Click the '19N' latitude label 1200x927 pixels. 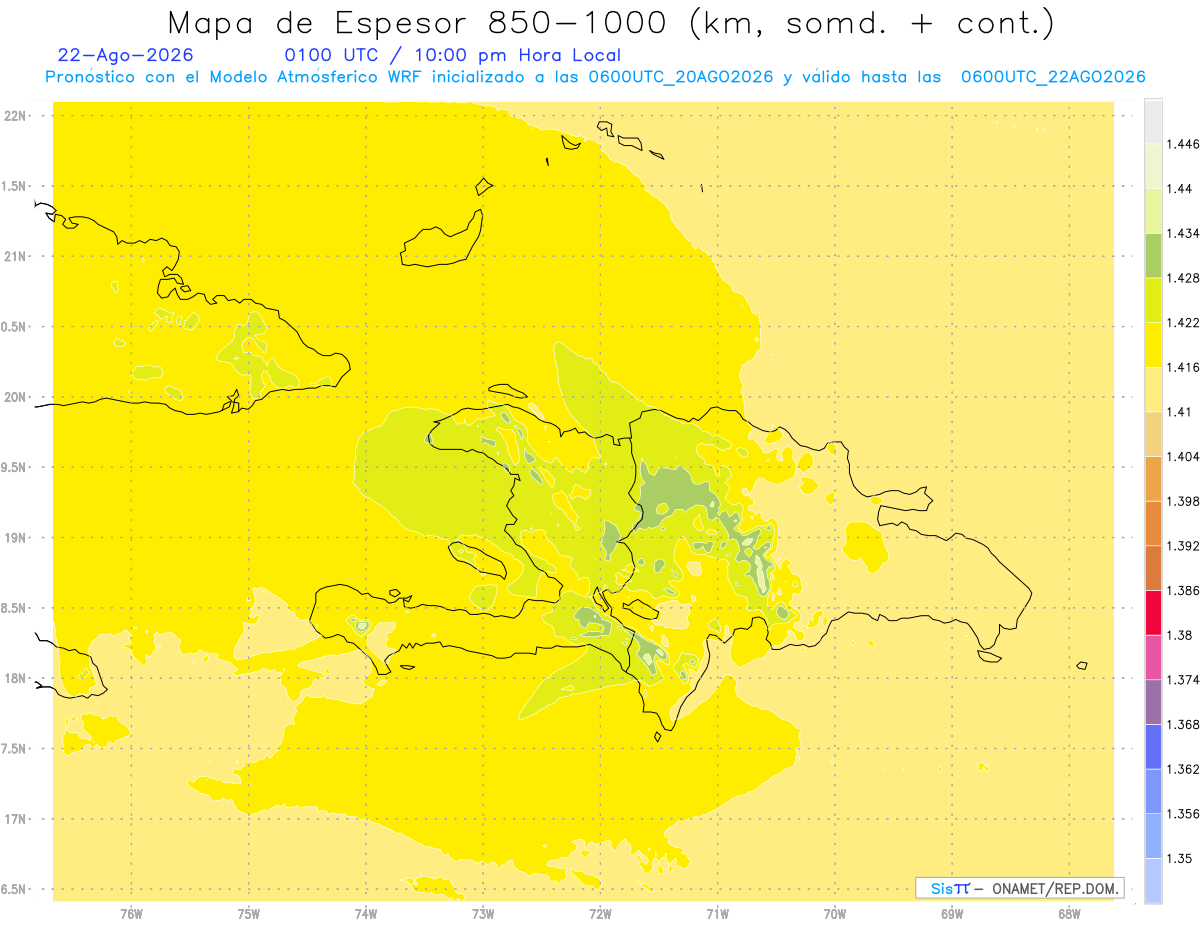15,538
